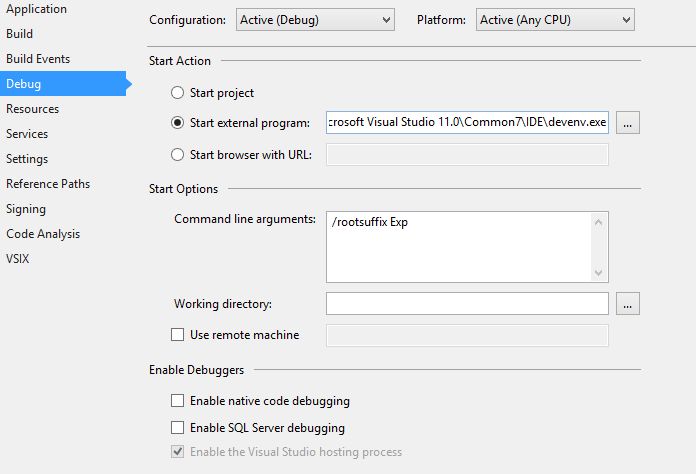Browse for external program executable
This screenshot has width=696, height=474.
pyautogui.click(x=628, y=122)
